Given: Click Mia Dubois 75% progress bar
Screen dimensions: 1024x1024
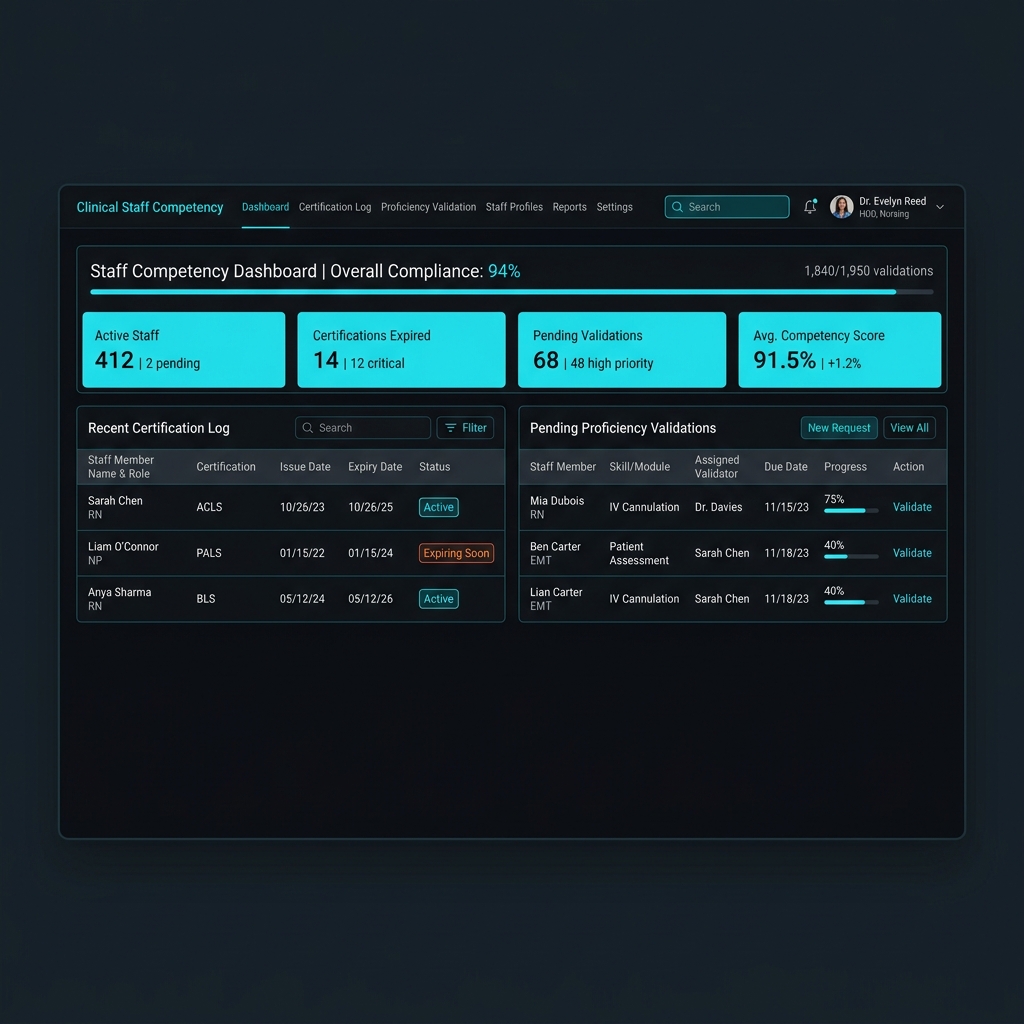Looking at the screenshot, I should (x=850, y=511).
